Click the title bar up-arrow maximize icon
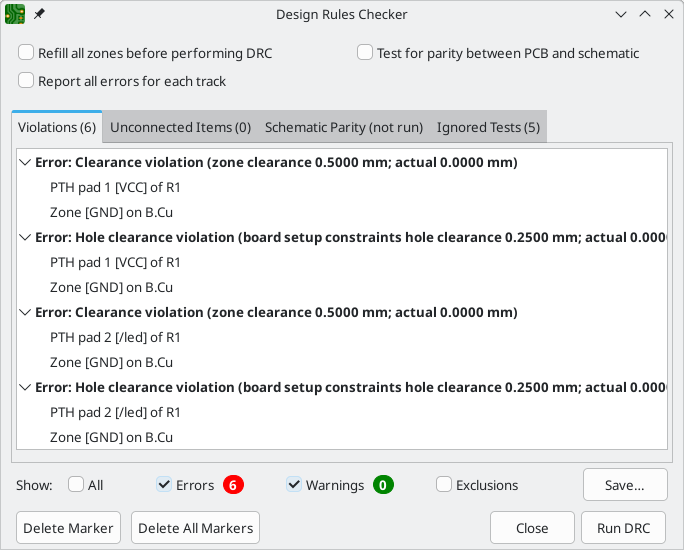The width and height of the screenshot is (684, 550). [645, 14]
